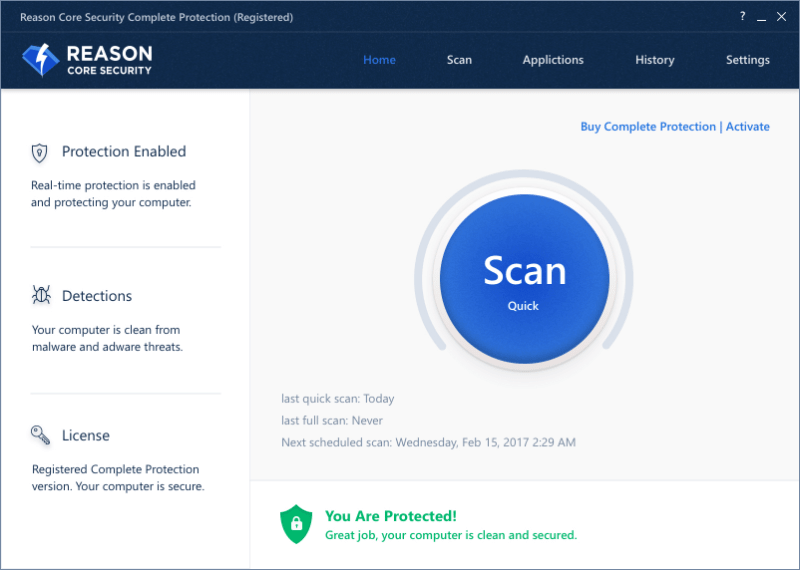Open the Settings tab
Image resolution: width=800 pixels, height=570 pixels.
click(x=747, y=60)
